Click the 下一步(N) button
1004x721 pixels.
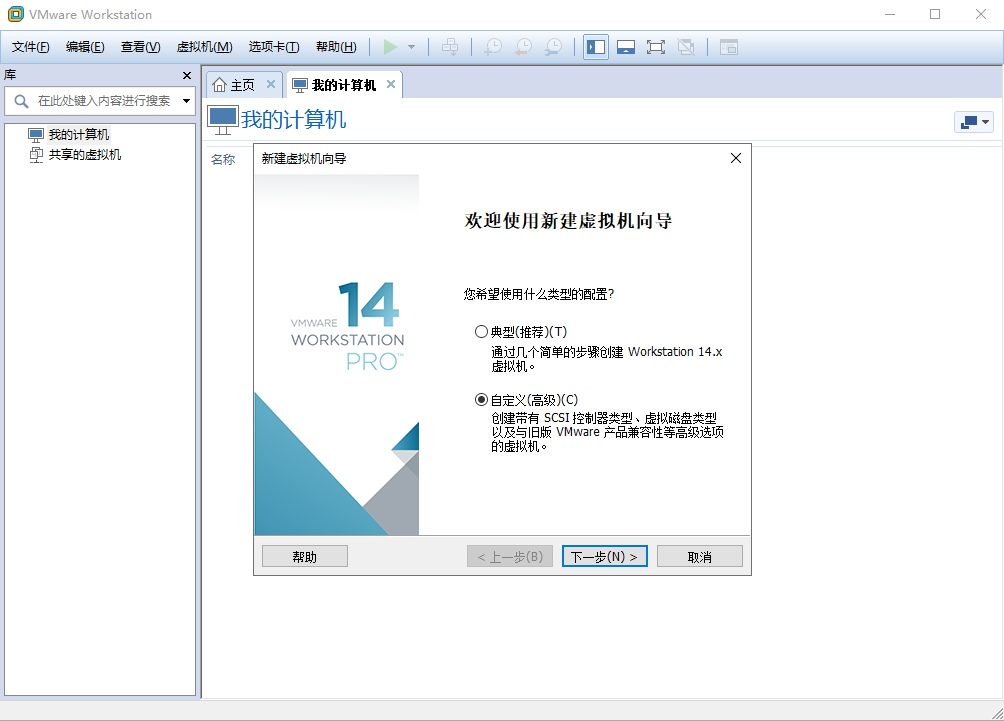(604, 556)
